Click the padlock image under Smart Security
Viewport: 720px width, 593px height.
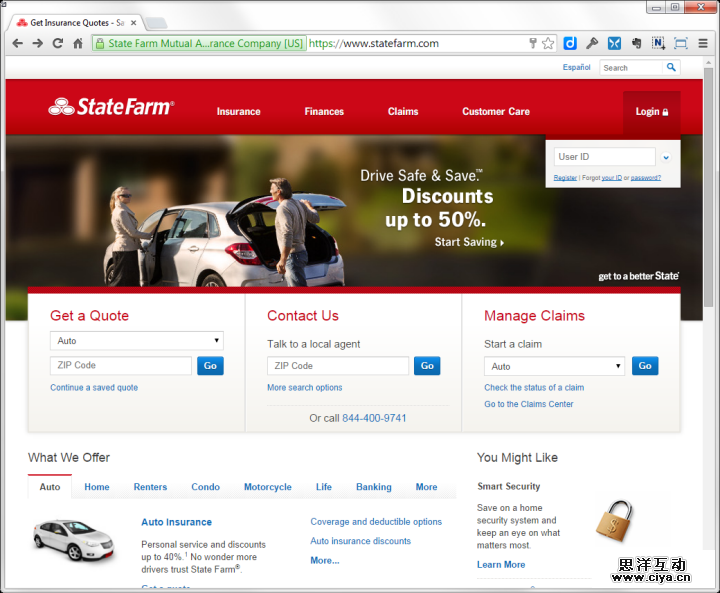(614, 521)
